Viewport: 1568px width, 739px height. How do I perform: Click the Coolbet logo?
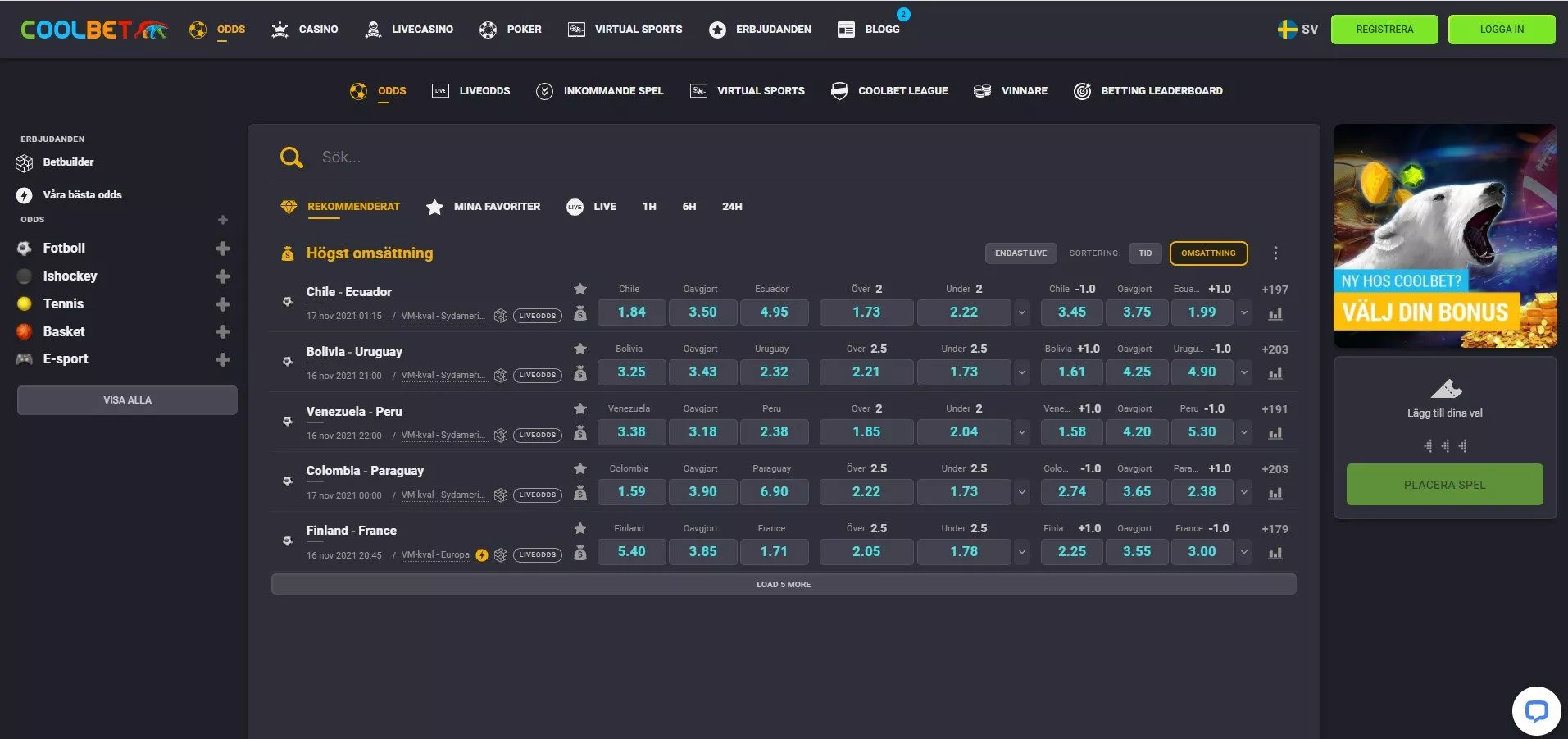click(93, 30)
